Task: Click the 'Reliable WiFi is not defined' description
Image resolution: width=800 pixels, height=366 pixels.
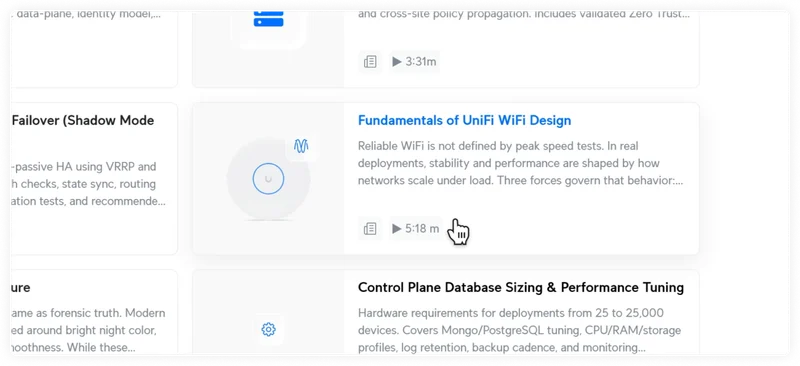Action: point(520,164)
